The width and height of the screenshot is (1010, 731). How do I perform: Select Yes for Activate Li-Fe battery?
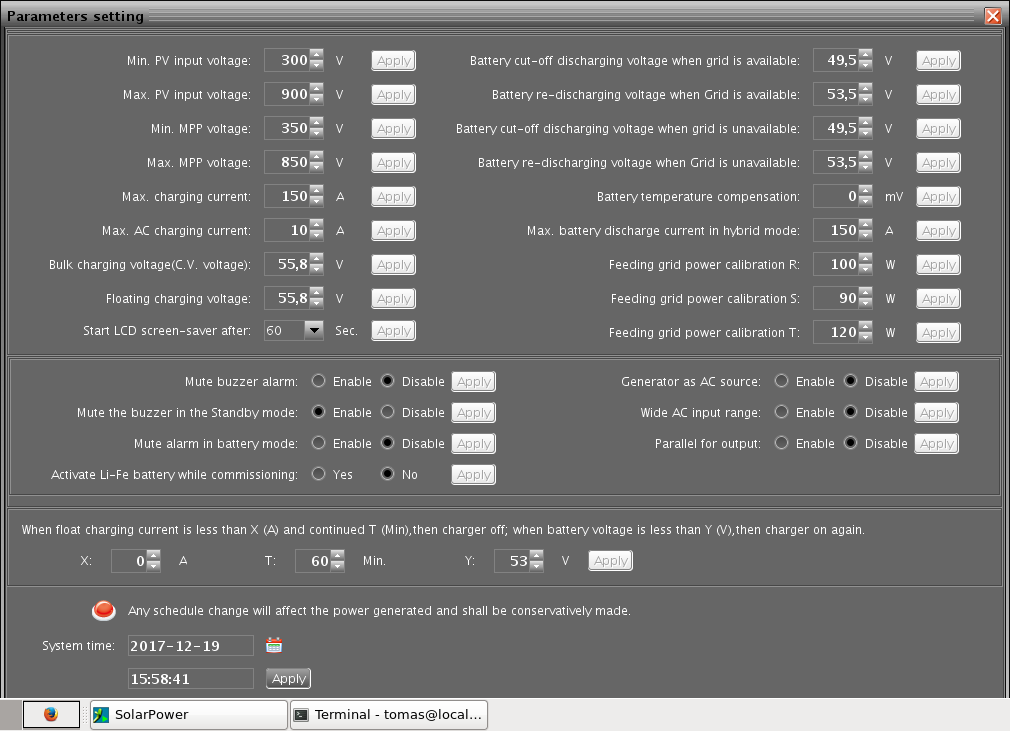click(x=318, y=473)
